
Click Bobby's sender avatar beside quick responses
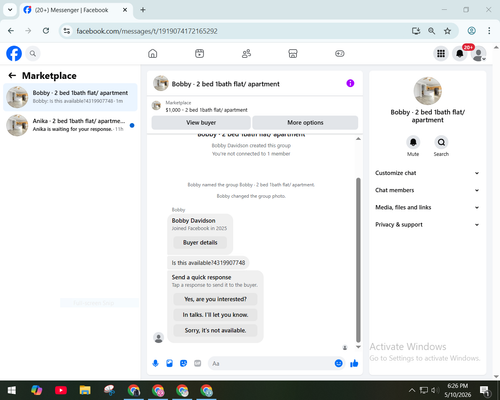(x=159, y=338)
